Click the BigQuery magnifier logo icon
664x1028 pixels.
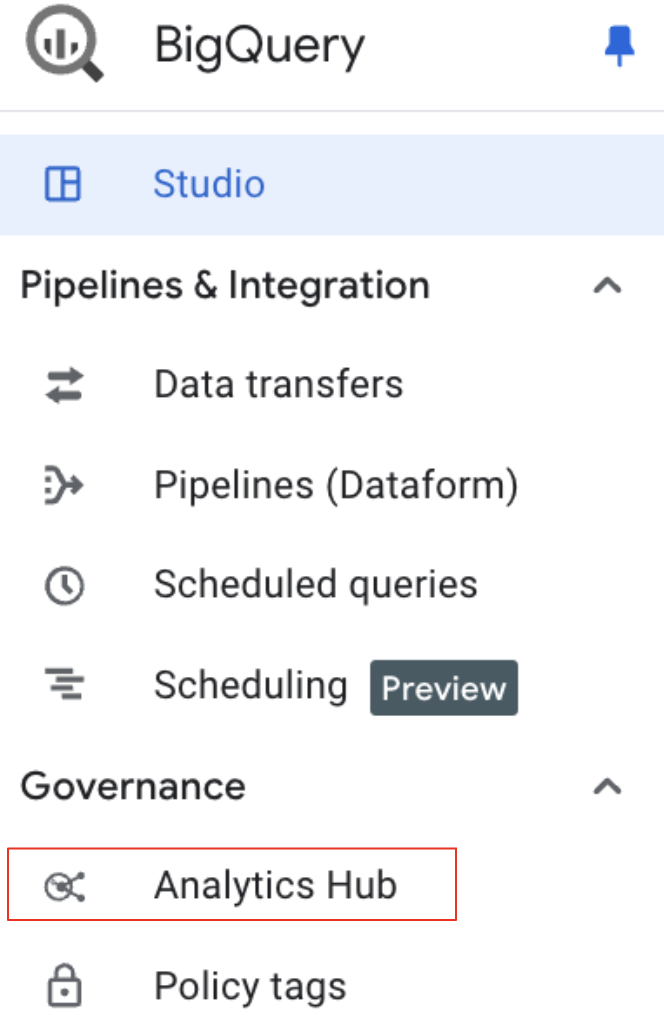pyautogui.click(x=64, y=47)
